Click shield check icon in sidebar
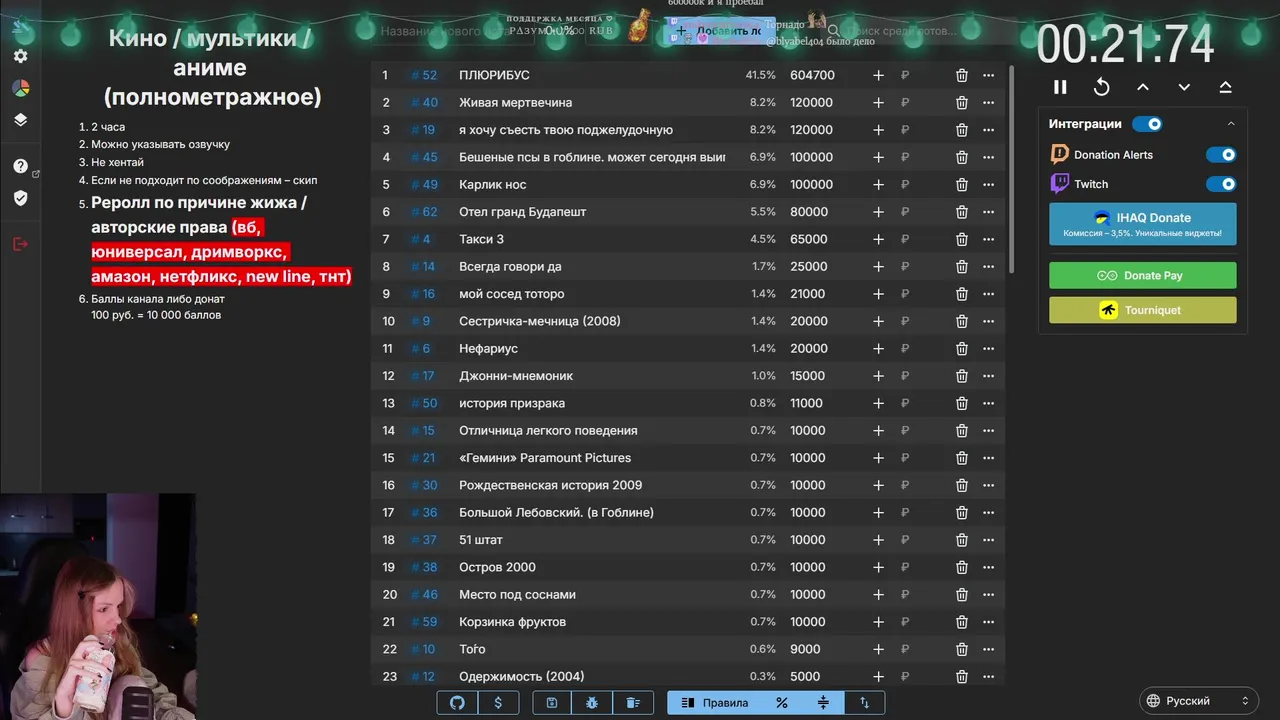This screenshot has width=1280, height=720. coord(20,198)
